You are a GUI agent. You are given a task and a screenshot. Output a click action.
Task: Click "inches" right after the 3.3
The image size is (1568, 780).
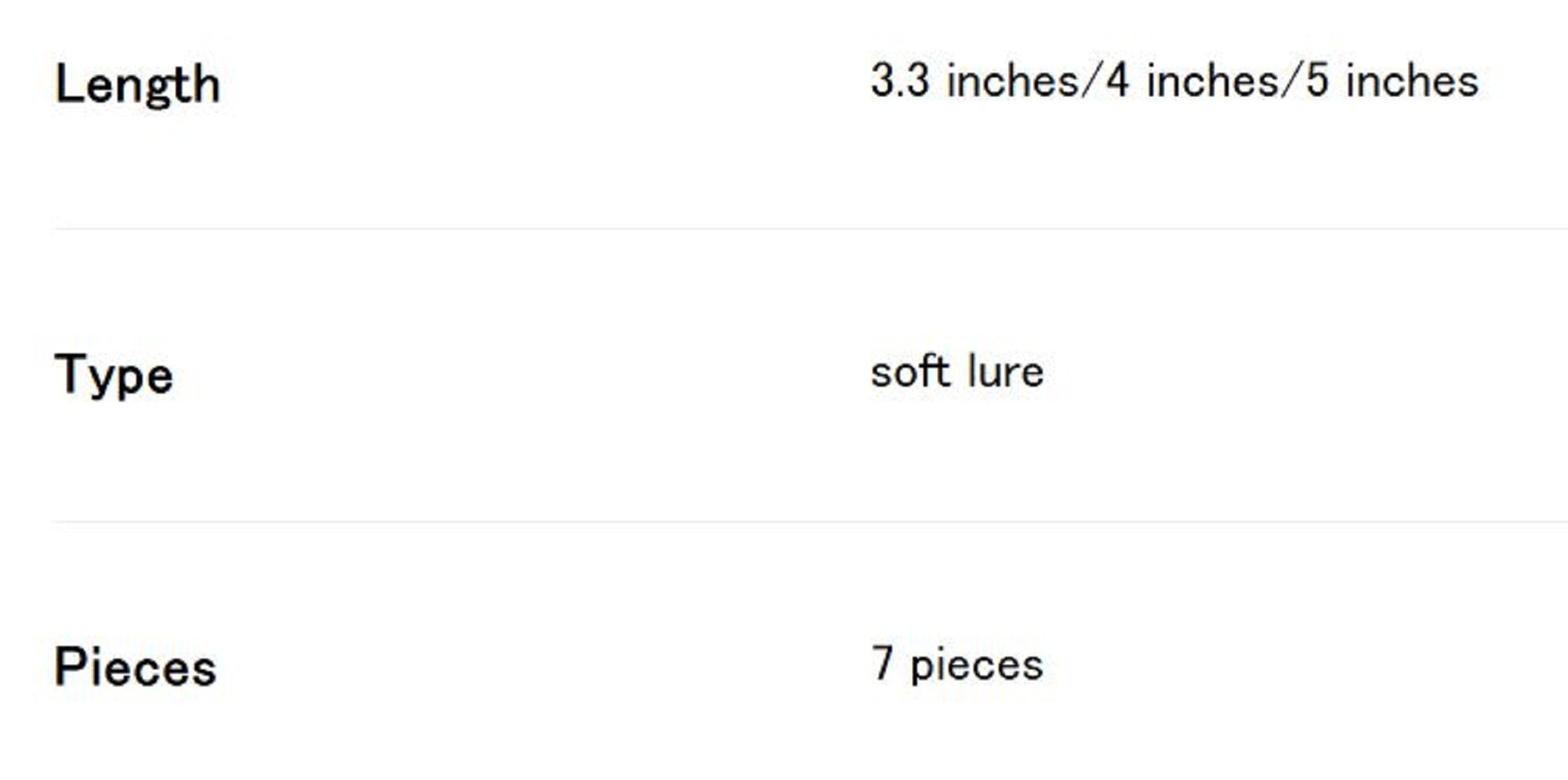point(1012,82)
